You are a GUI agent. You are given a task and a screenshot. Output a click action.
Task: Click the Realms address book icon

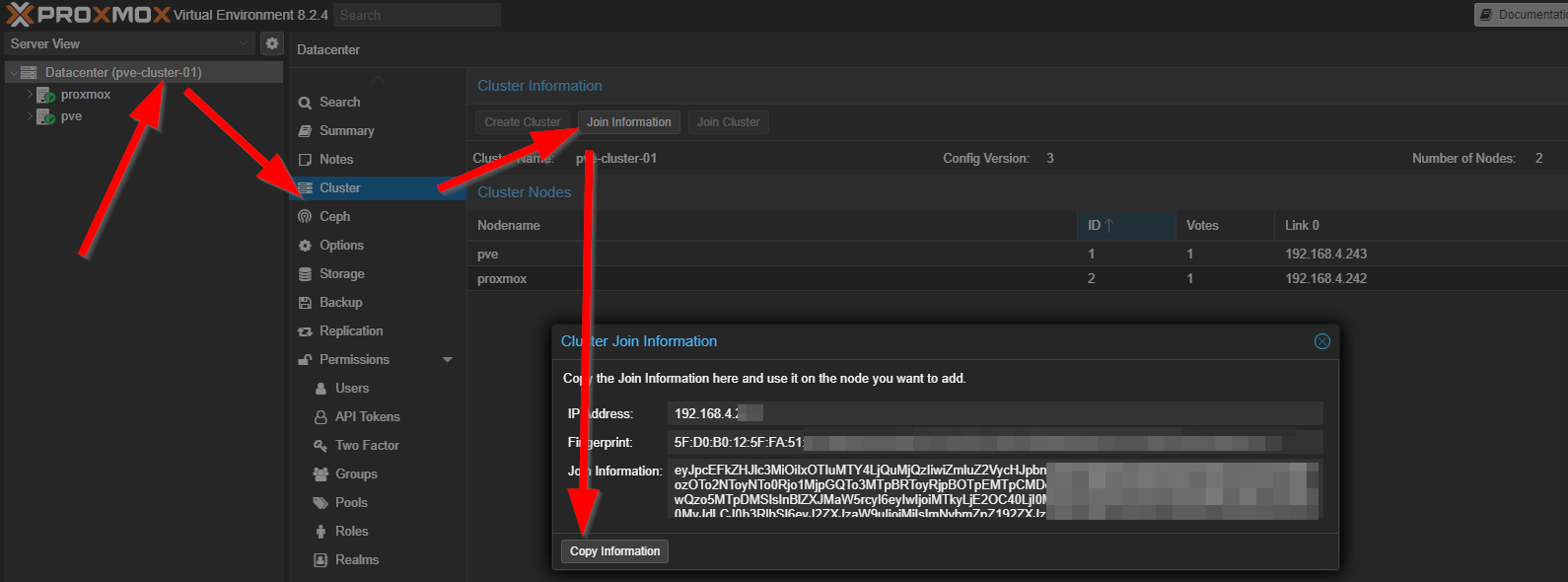click(321, 560)
